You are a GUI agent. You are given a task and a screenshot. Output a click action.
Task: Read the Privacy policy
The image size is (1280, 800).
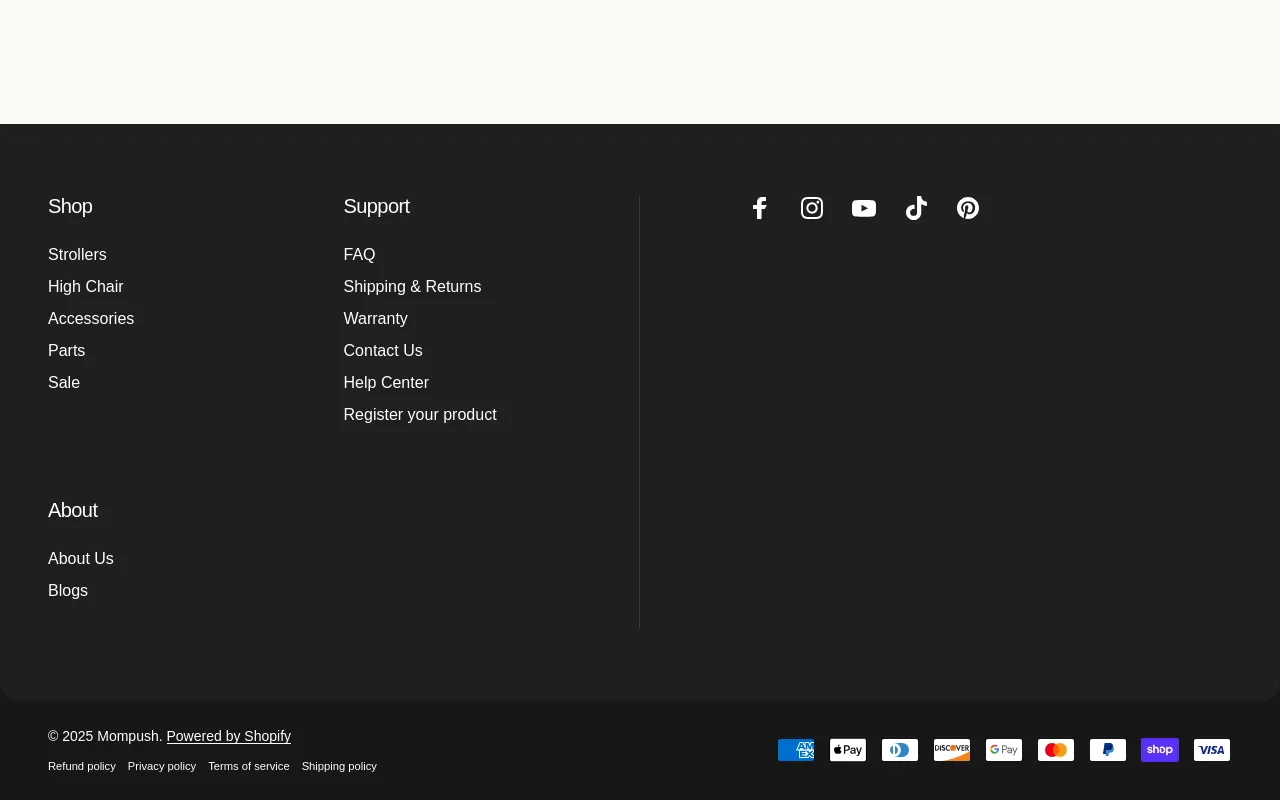[162, 766]
